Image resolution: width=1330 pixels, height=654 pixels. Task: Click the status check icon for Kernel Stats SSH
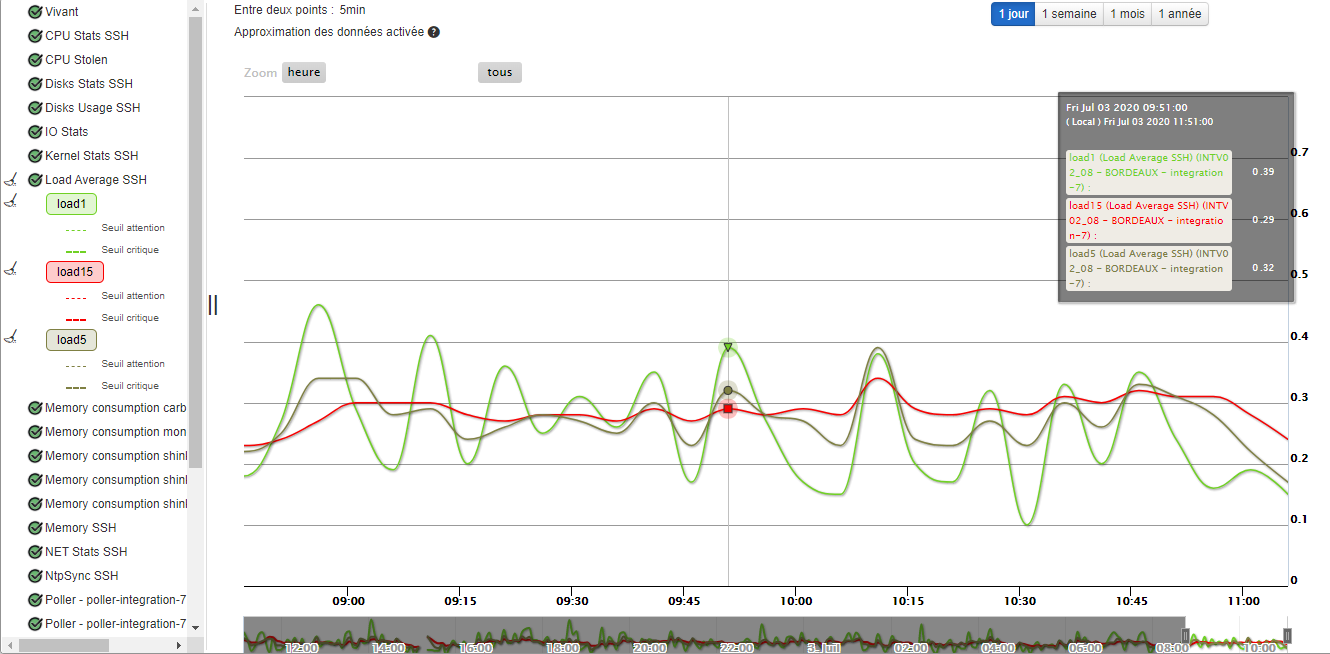pos(35,156)
